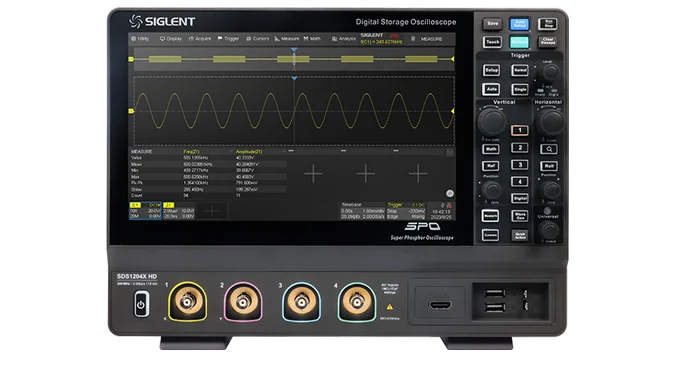Click the Freq(Z1) measurement column header
675x380 pixels.
192,152
